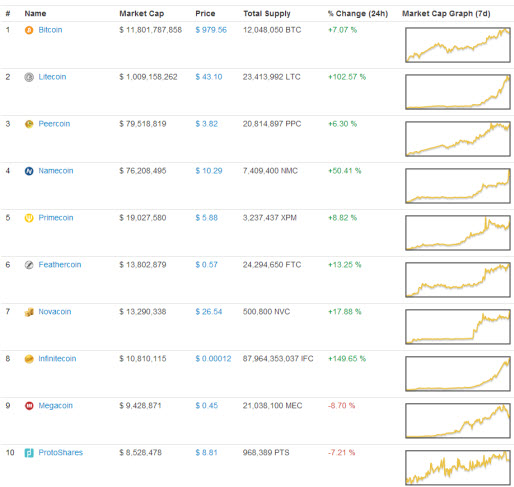Click the ProtoShares logo icon
The height and width of the screenshot is (487, 514).
(29, 453)
